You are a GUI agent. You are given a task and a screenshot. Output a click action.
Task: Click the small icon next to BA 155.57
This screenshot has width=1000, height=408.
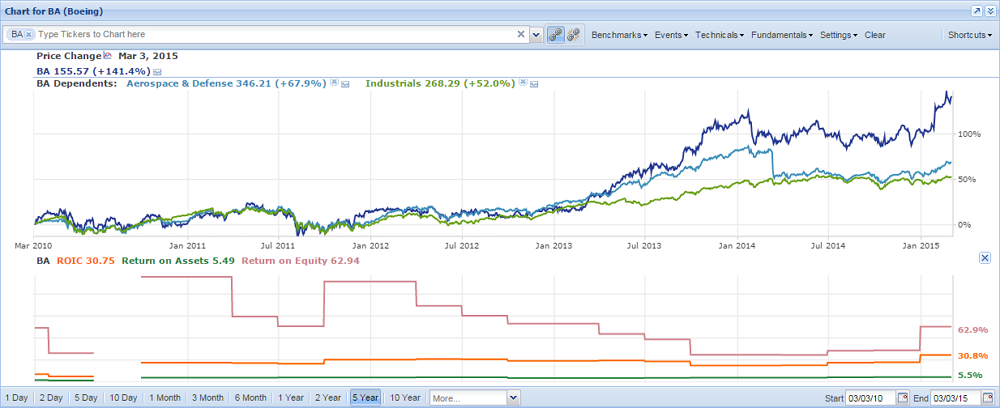(x=156, y=71)
